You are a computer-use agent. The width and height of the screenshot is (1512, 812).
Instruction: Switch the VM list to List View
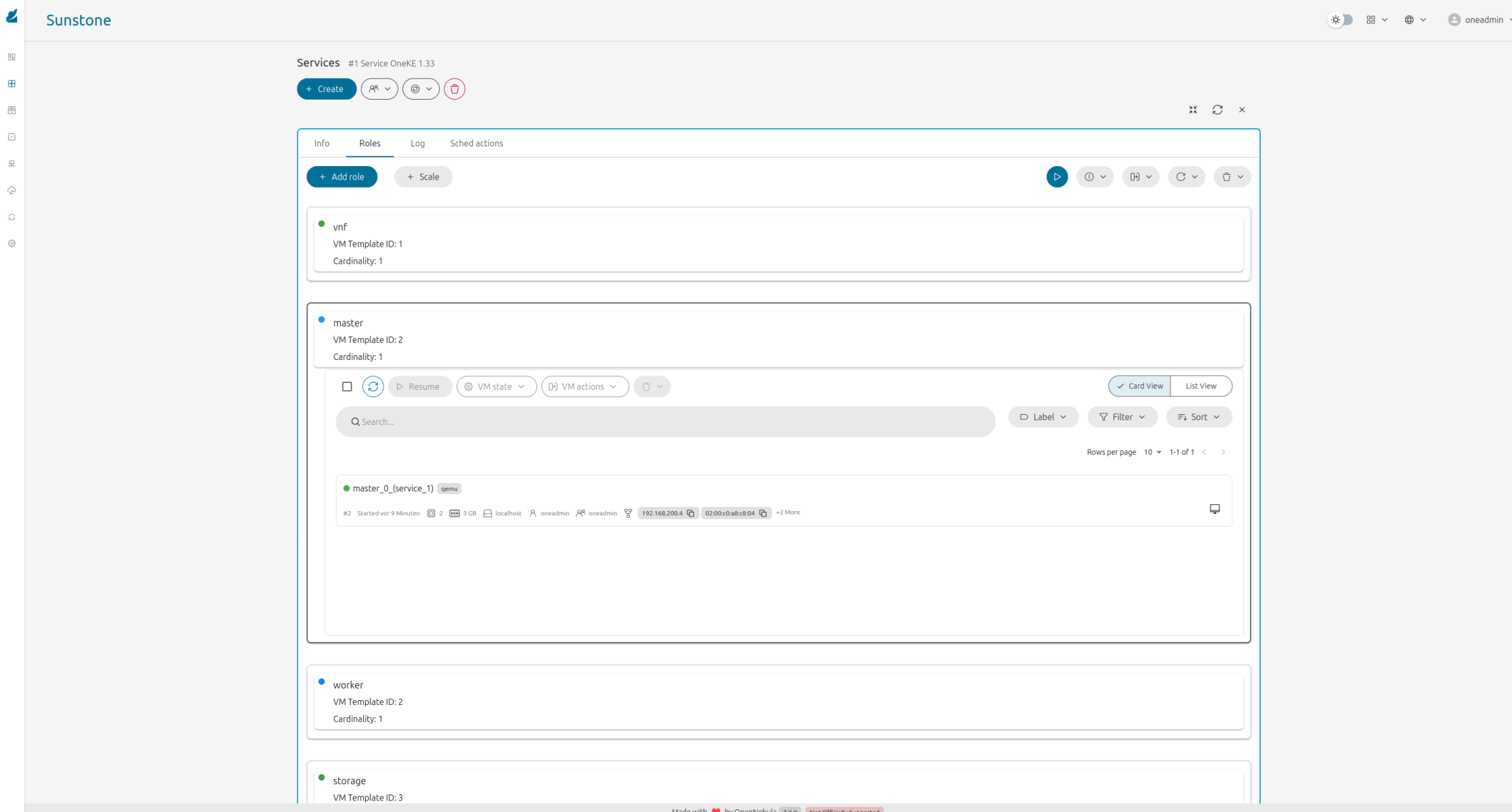tap(1200, 386)
